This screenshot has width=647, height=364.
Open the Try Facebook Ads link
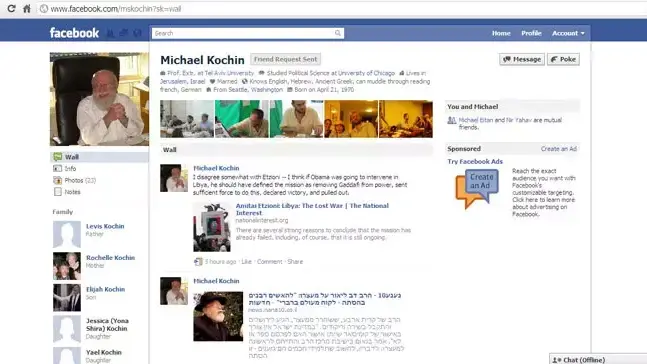tap(475, 162)
